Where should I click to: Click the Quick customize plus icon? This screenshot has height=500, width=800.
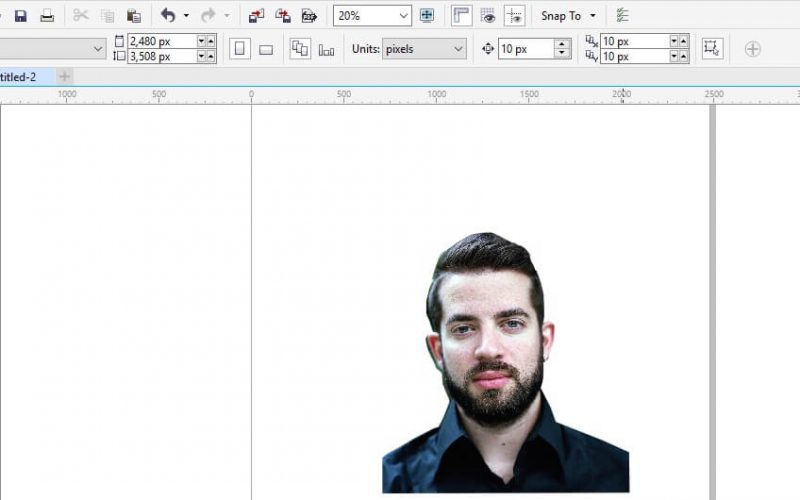click(753, 49)
